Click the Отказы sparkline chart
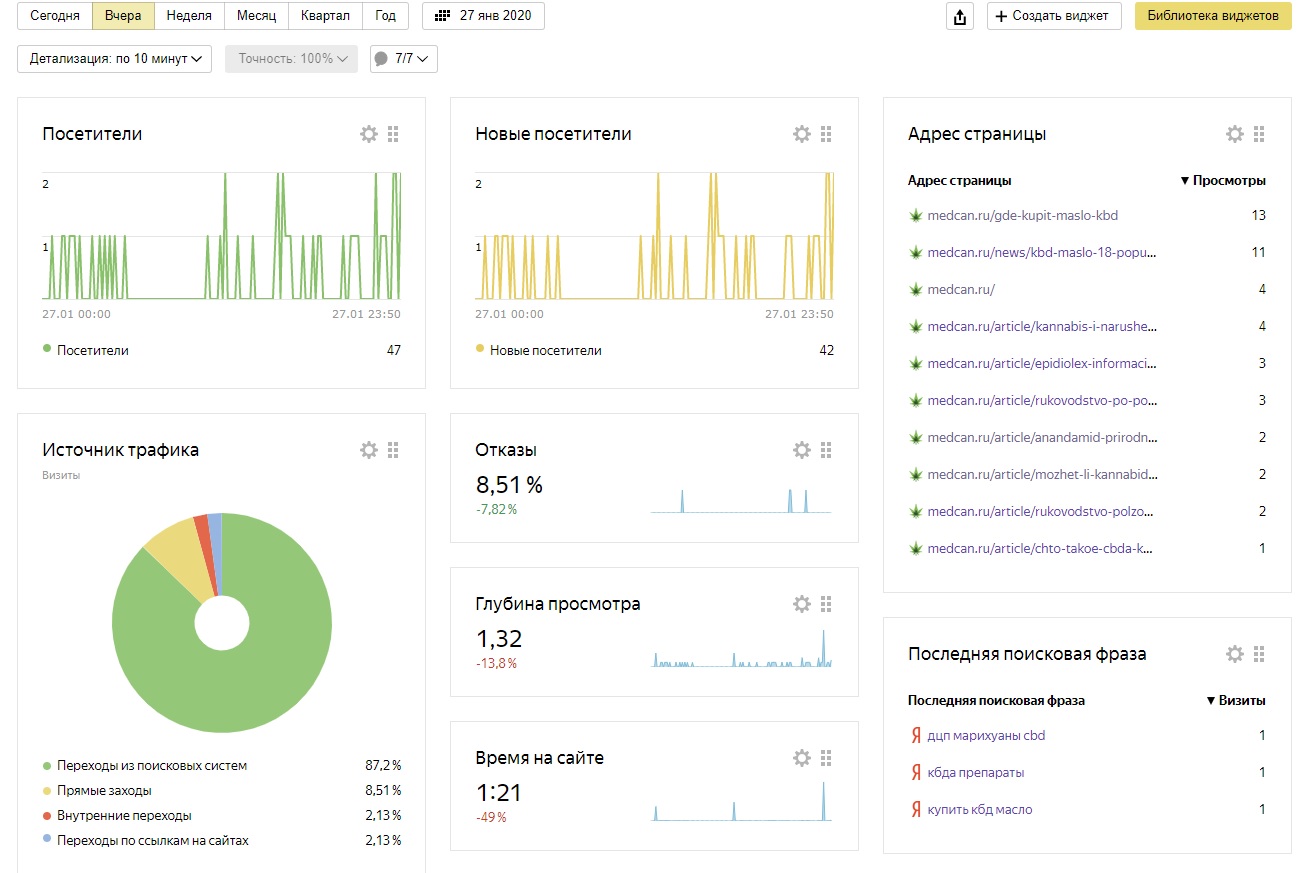The image size is (1305, 873). [x=740, y=500]
